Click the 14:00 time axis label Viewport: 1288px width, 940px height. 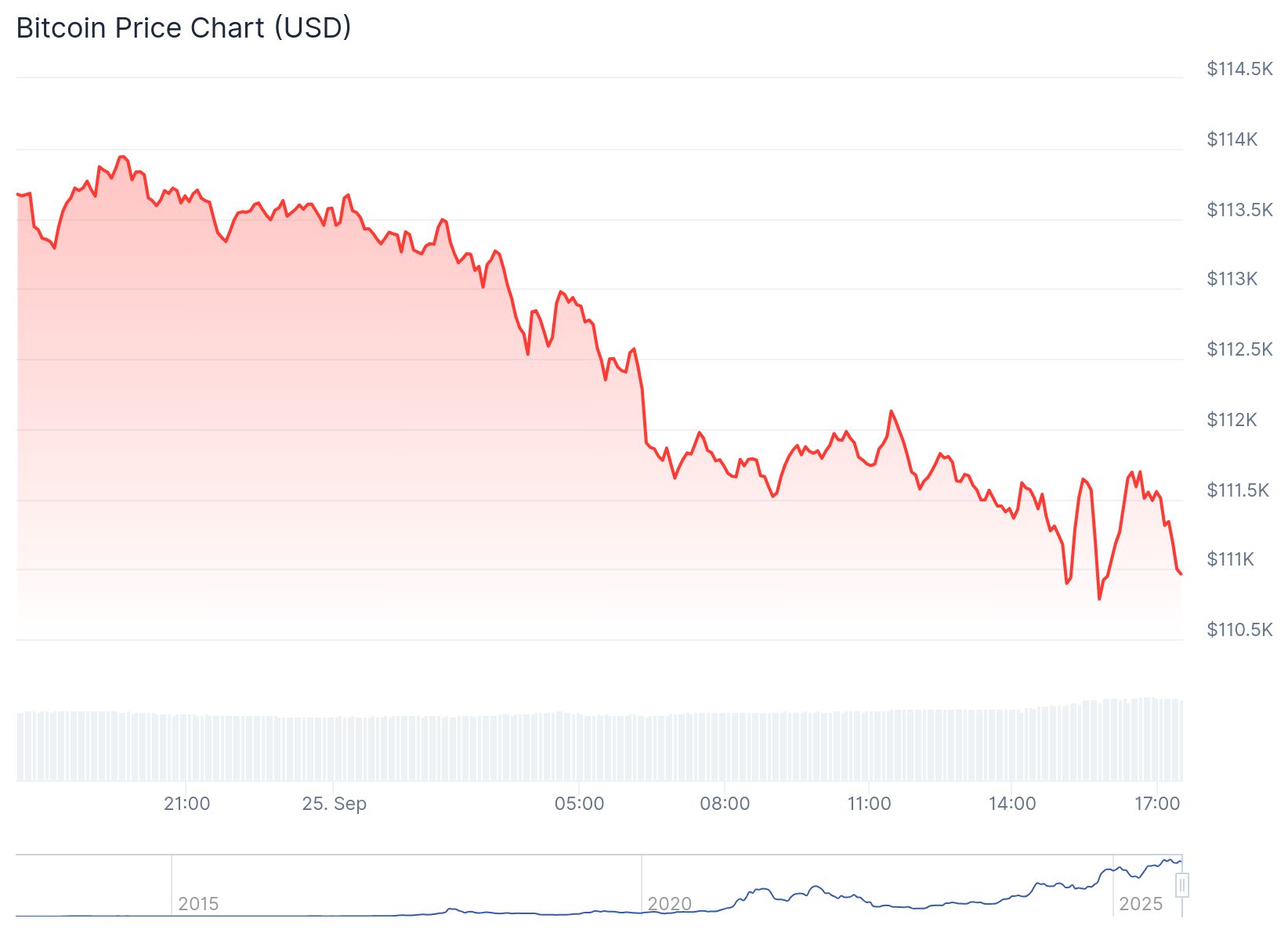pos(1012,804)
